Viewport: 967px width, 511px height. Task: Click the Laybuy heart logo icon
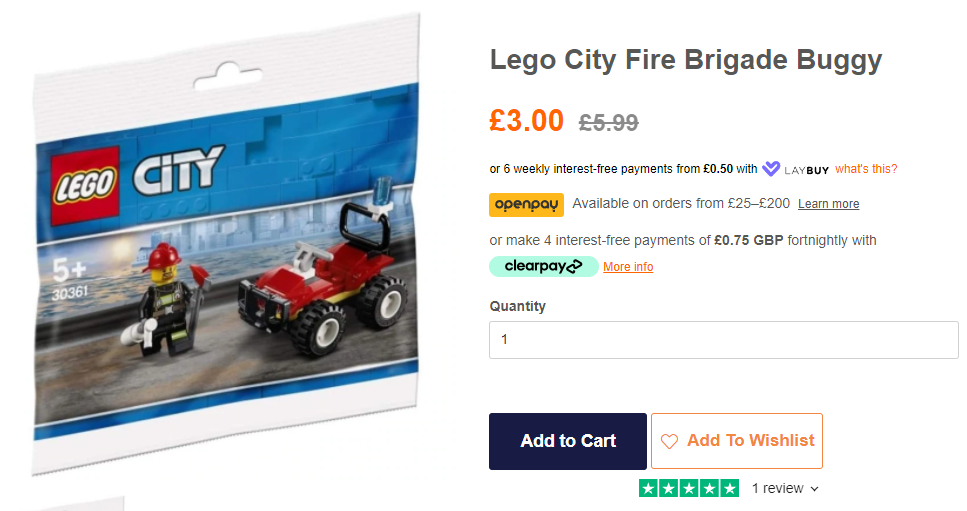(771, 169)
